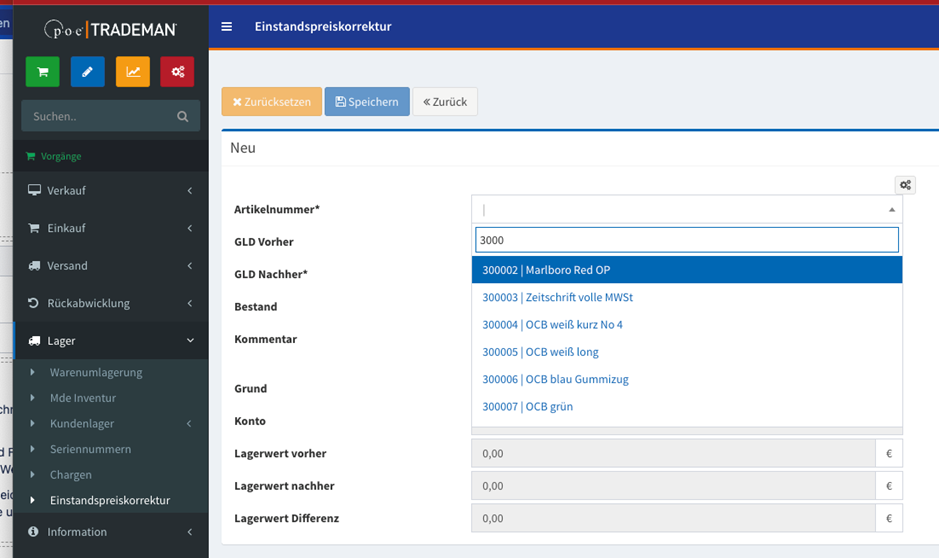Click the dropdown filter field containing 3000
Image resolution: width=939 pixels, height=558 pixels.
tap(687, 239)
